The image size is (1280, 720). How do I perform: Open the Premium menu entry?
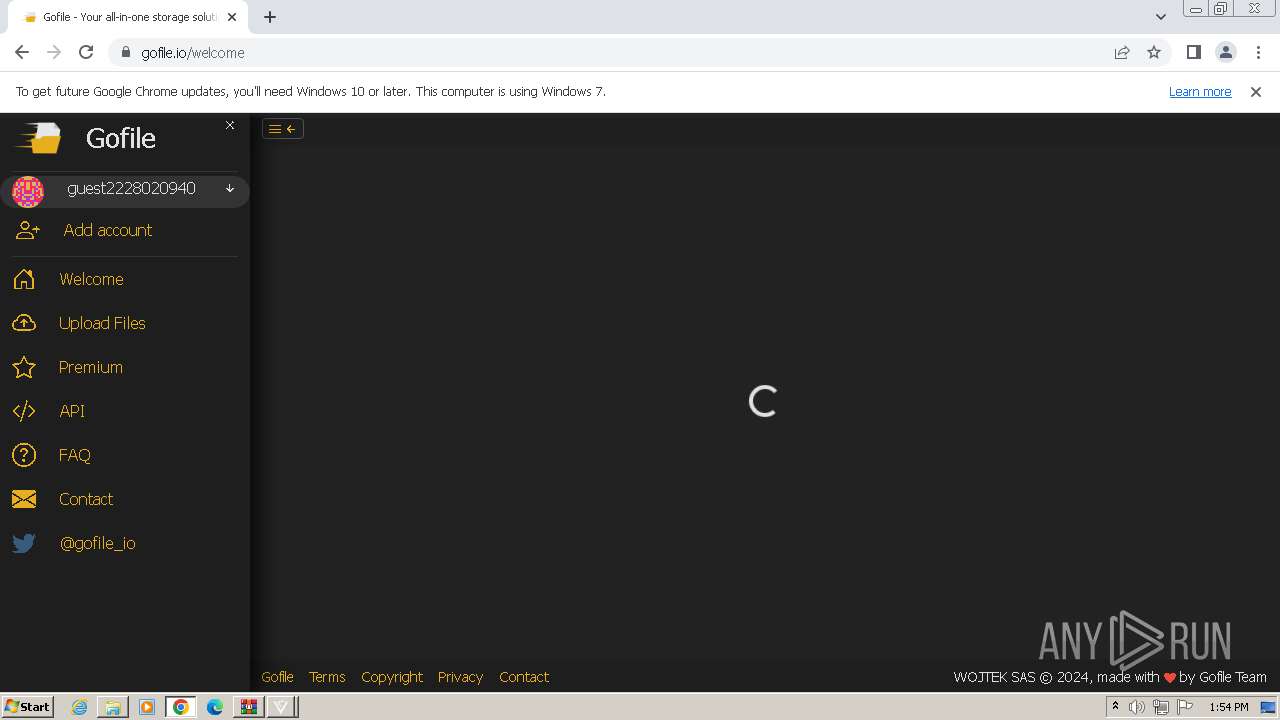(x=91, y=367)
